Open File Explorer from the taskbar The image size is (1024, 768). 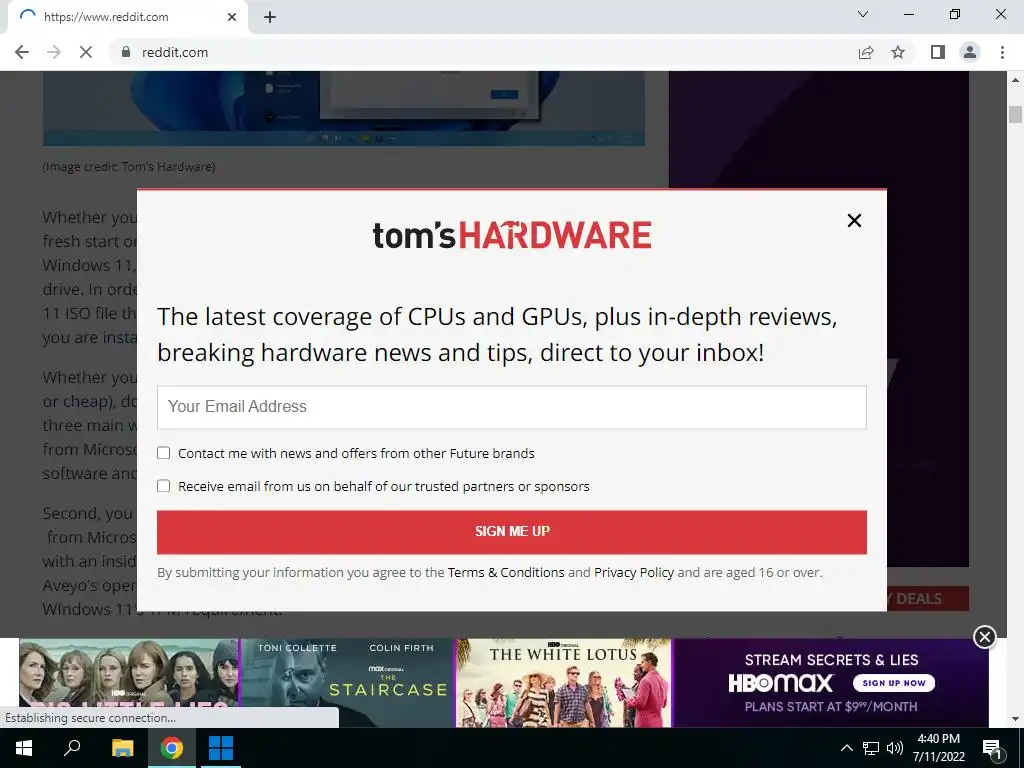123,748
